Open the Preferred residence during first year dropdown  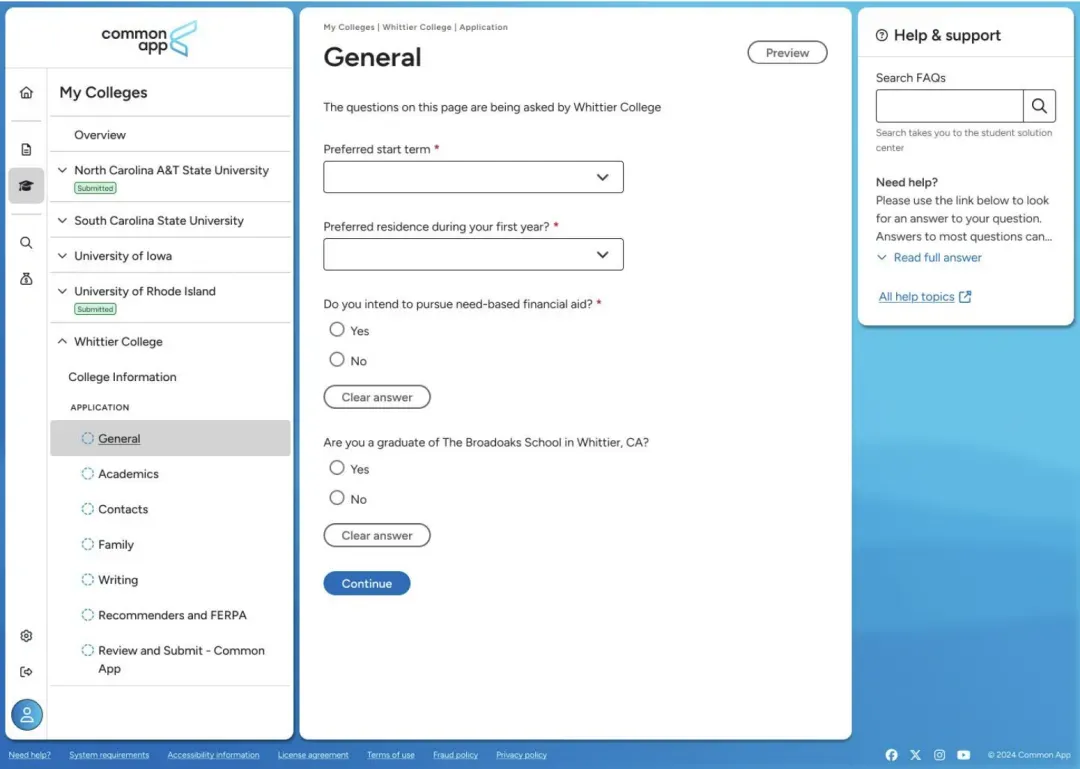473,254
